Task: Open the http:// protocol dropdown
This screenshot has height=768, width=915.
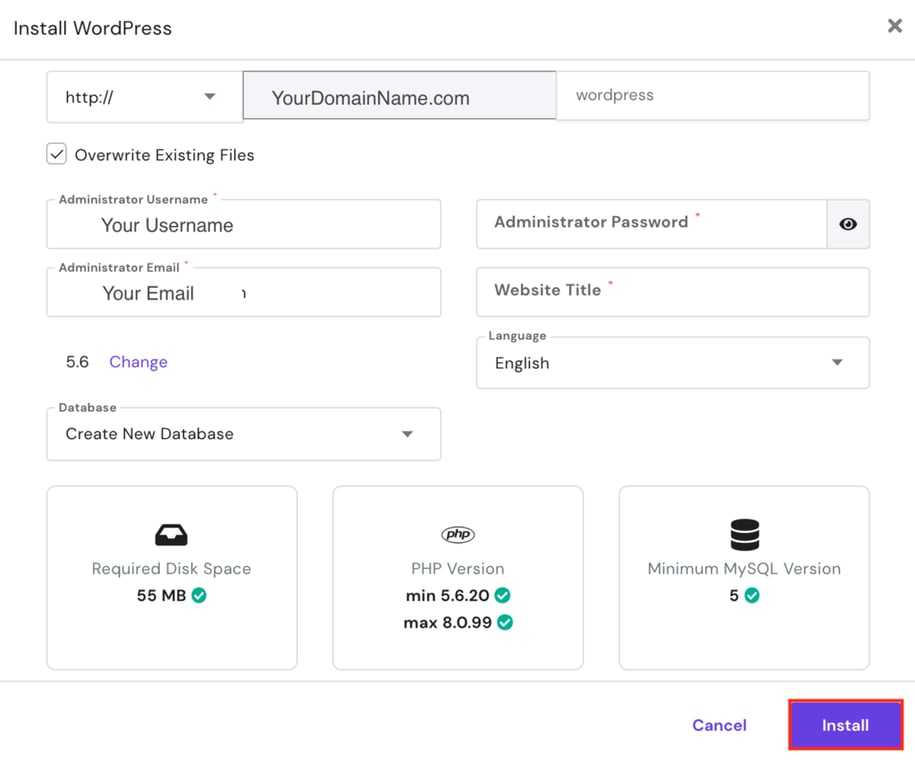Action: pos(209,96)
